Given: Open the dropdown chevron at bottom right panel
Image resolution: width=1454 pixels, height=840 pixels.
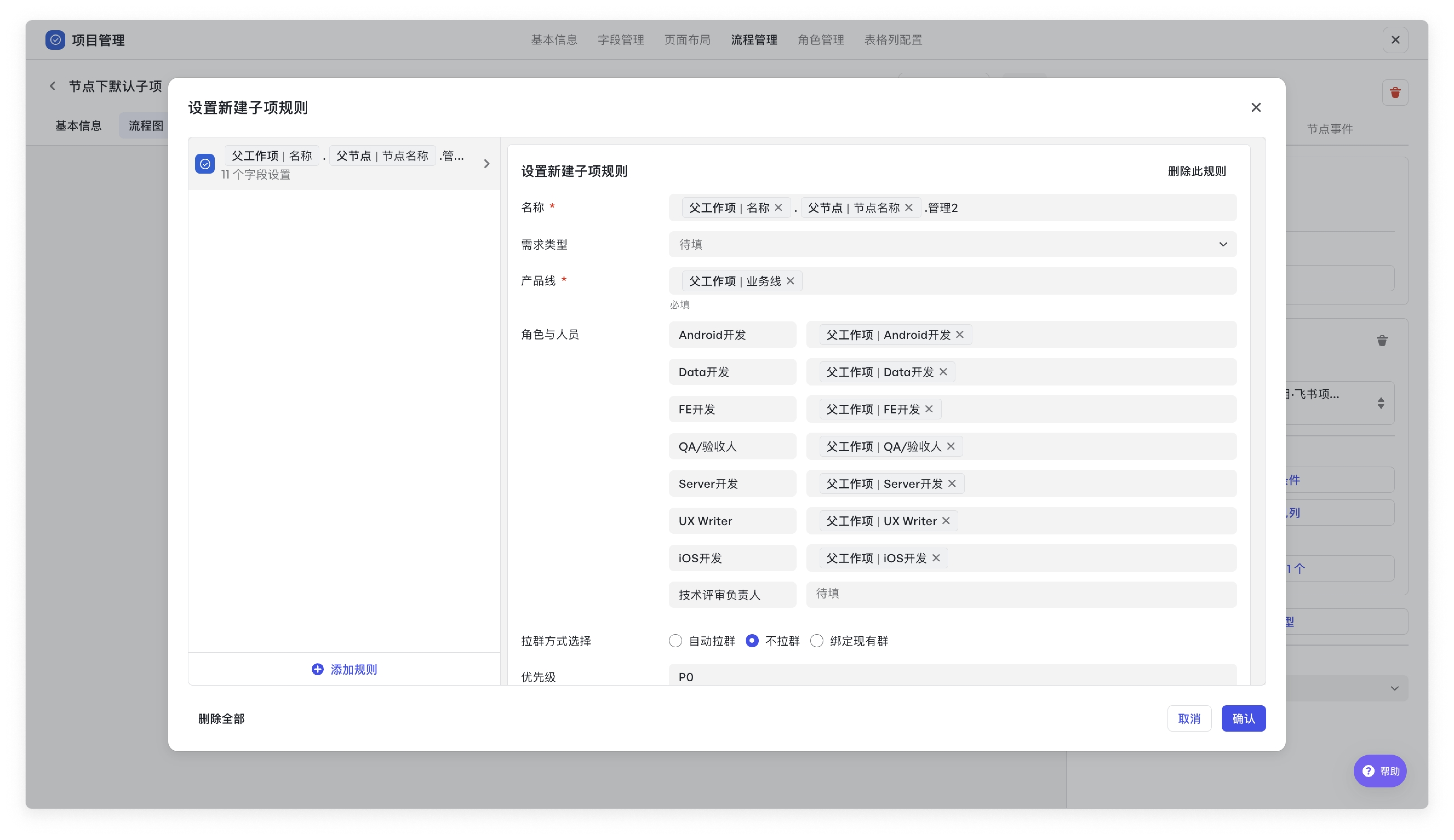Looking at the screenshot, I should (x=1394, y=688).
